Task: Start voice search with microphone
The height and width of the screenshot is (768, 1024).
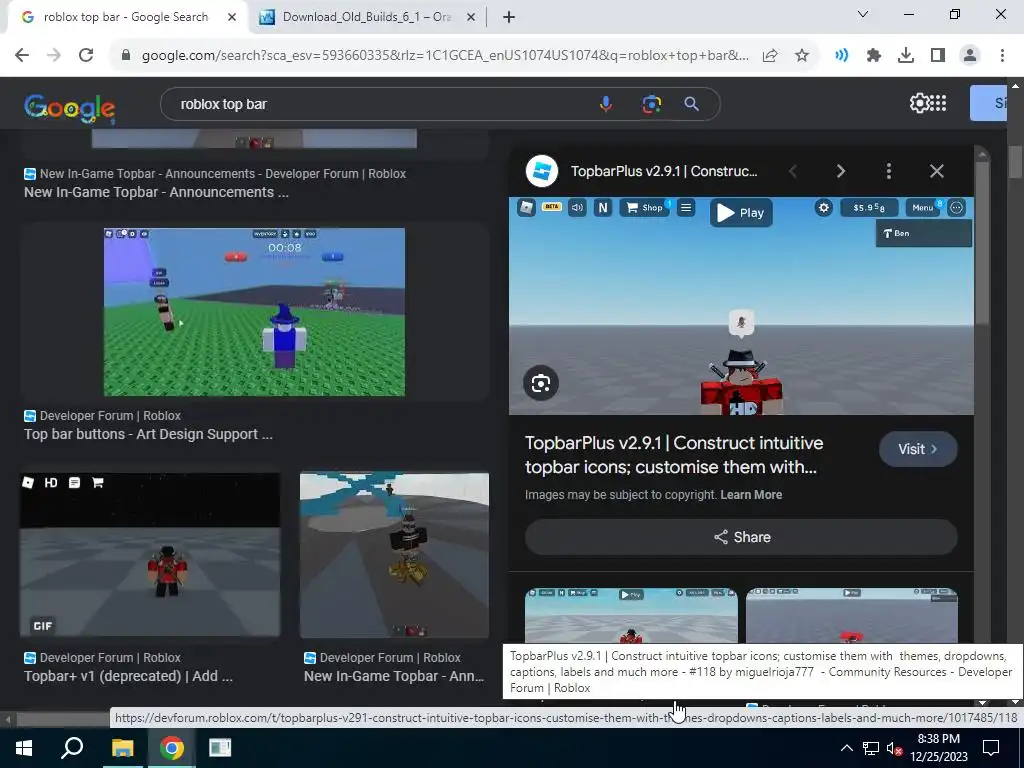Action: click(x=606, y=104)
